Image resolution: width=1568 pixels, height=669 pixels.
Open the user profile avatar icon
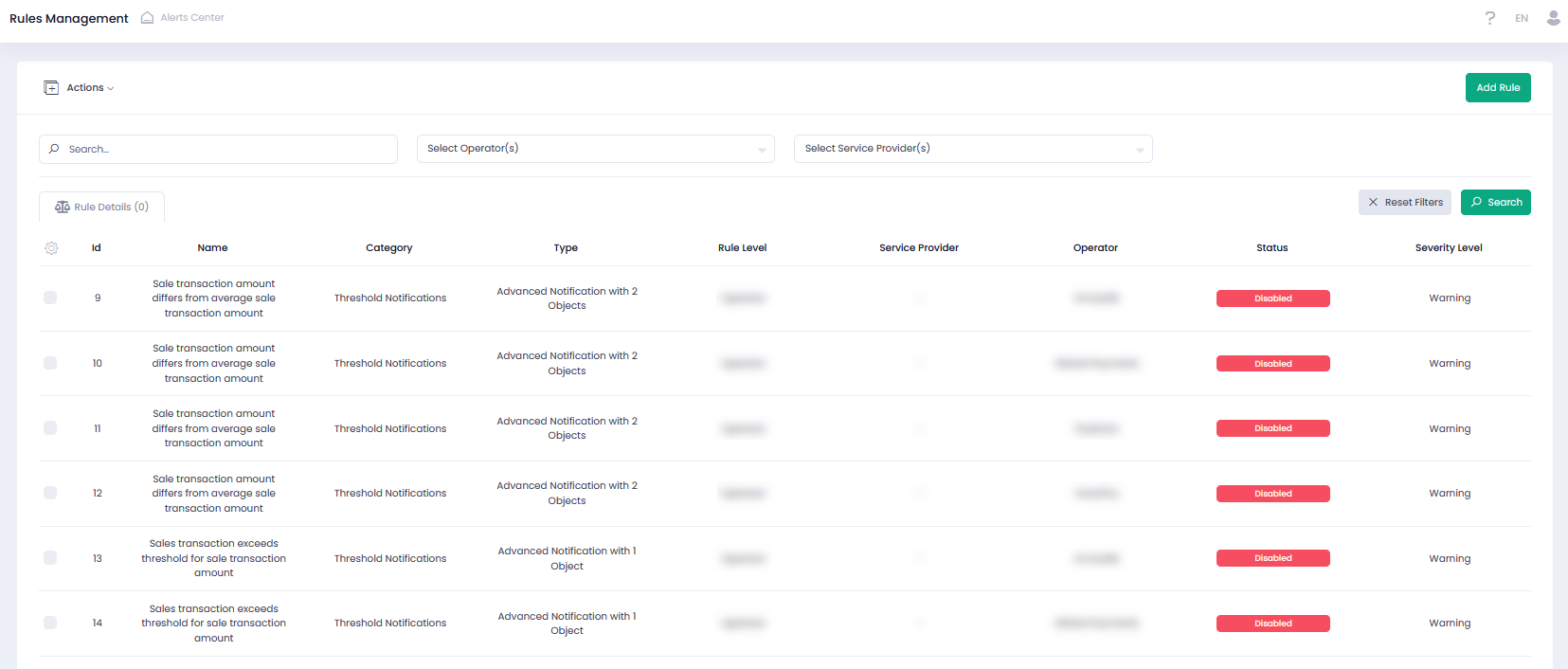click(1553, 18)
